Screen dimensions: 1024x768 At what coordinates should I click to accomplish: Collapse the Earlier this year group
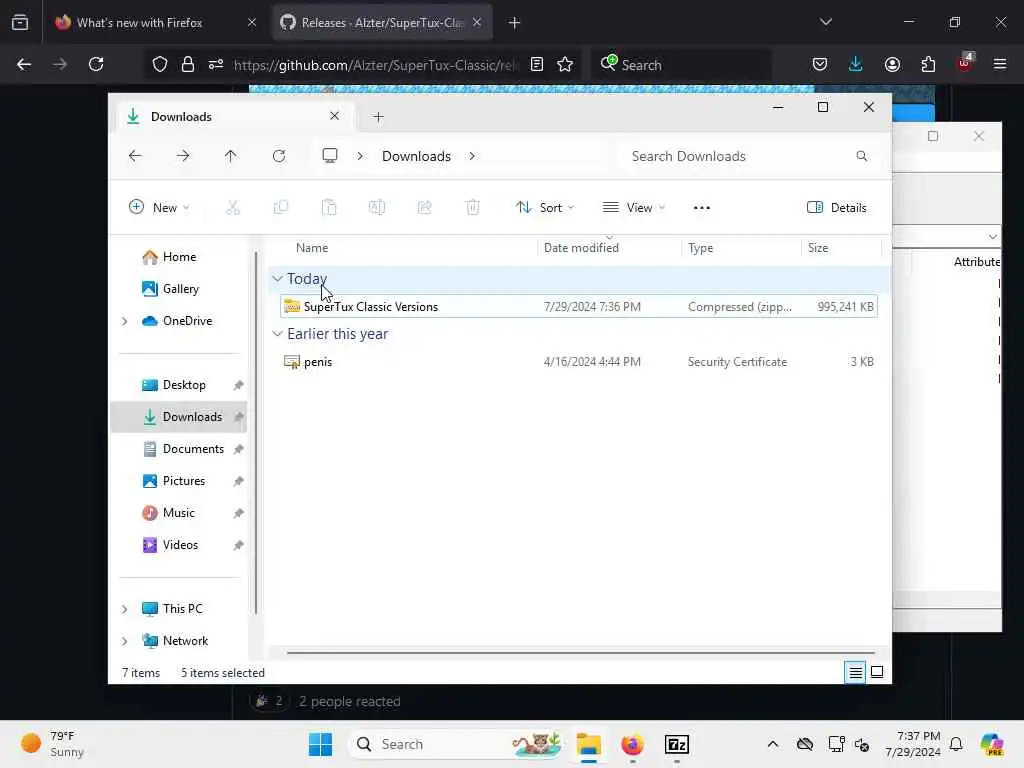[x=278, y=334]
